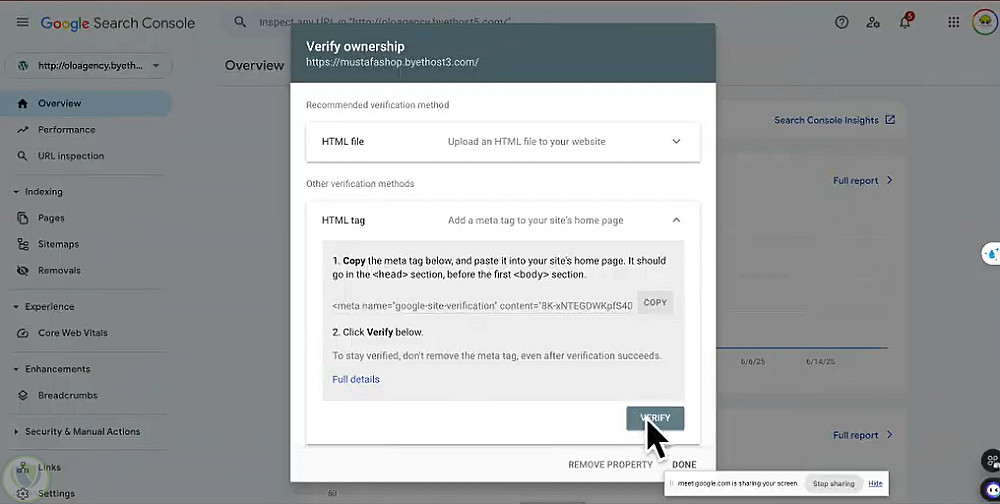
Task: Go to Core Web Vitals
Action: (73, 333)
